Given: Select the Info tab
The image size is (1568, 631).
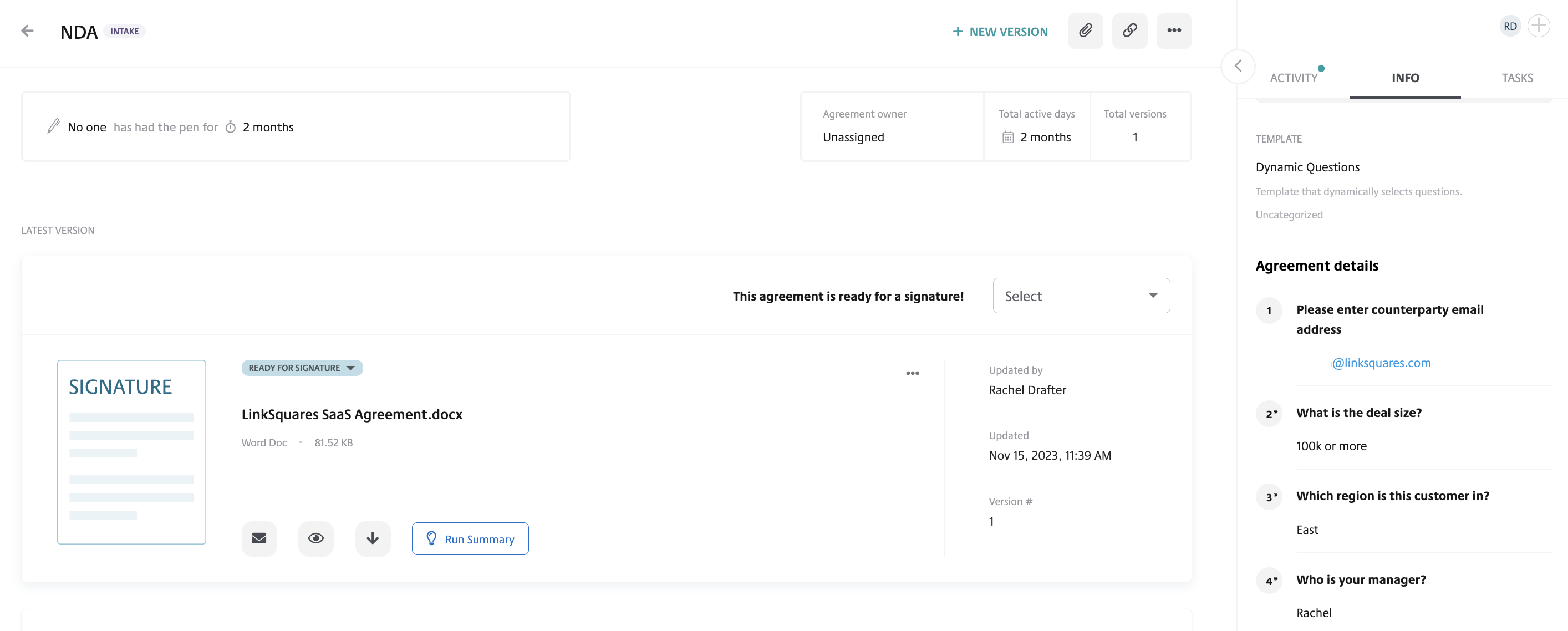Looking at the screenshot, I should (x=1405, y=78).
